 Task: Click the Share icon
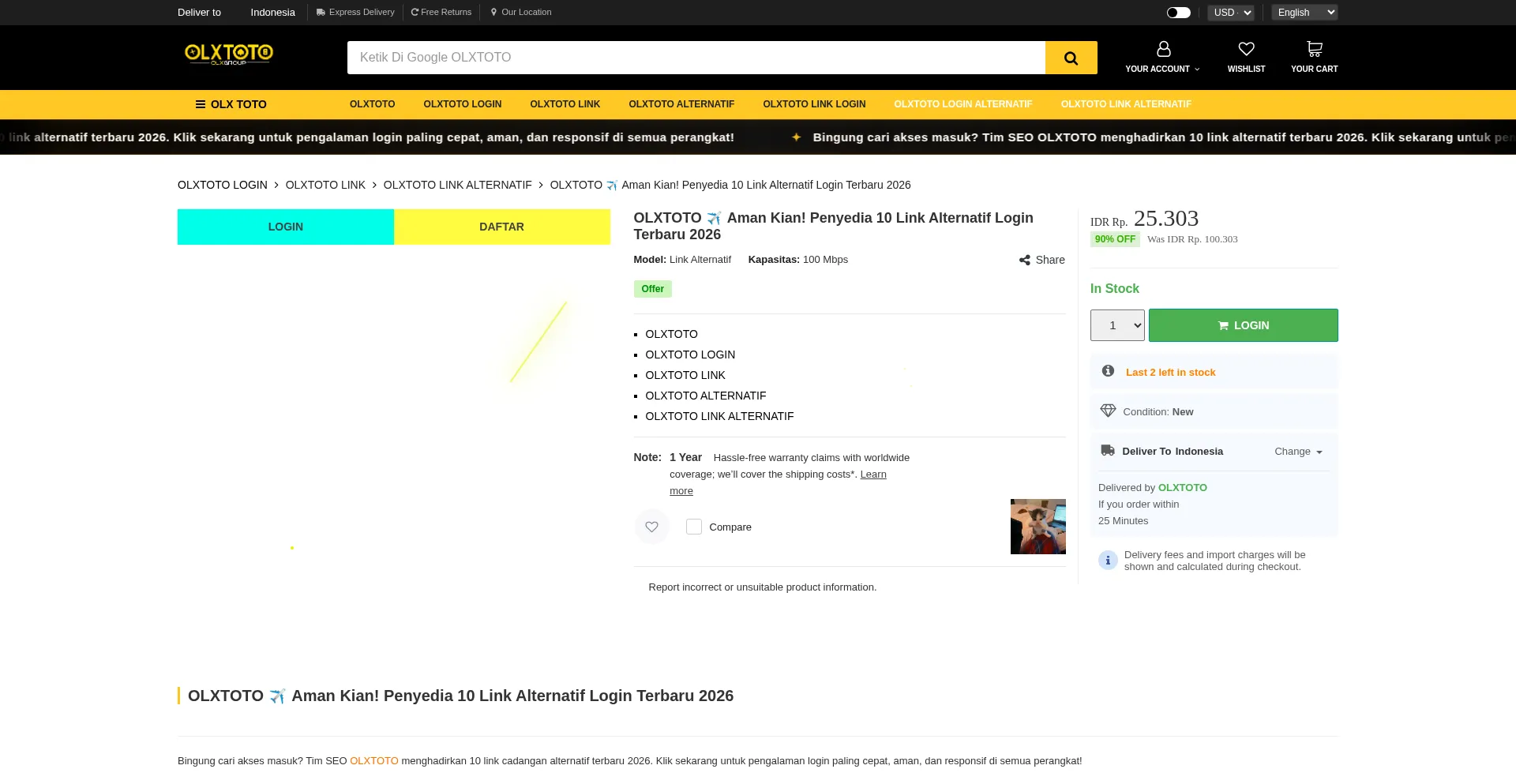(x=1024, y=260)
